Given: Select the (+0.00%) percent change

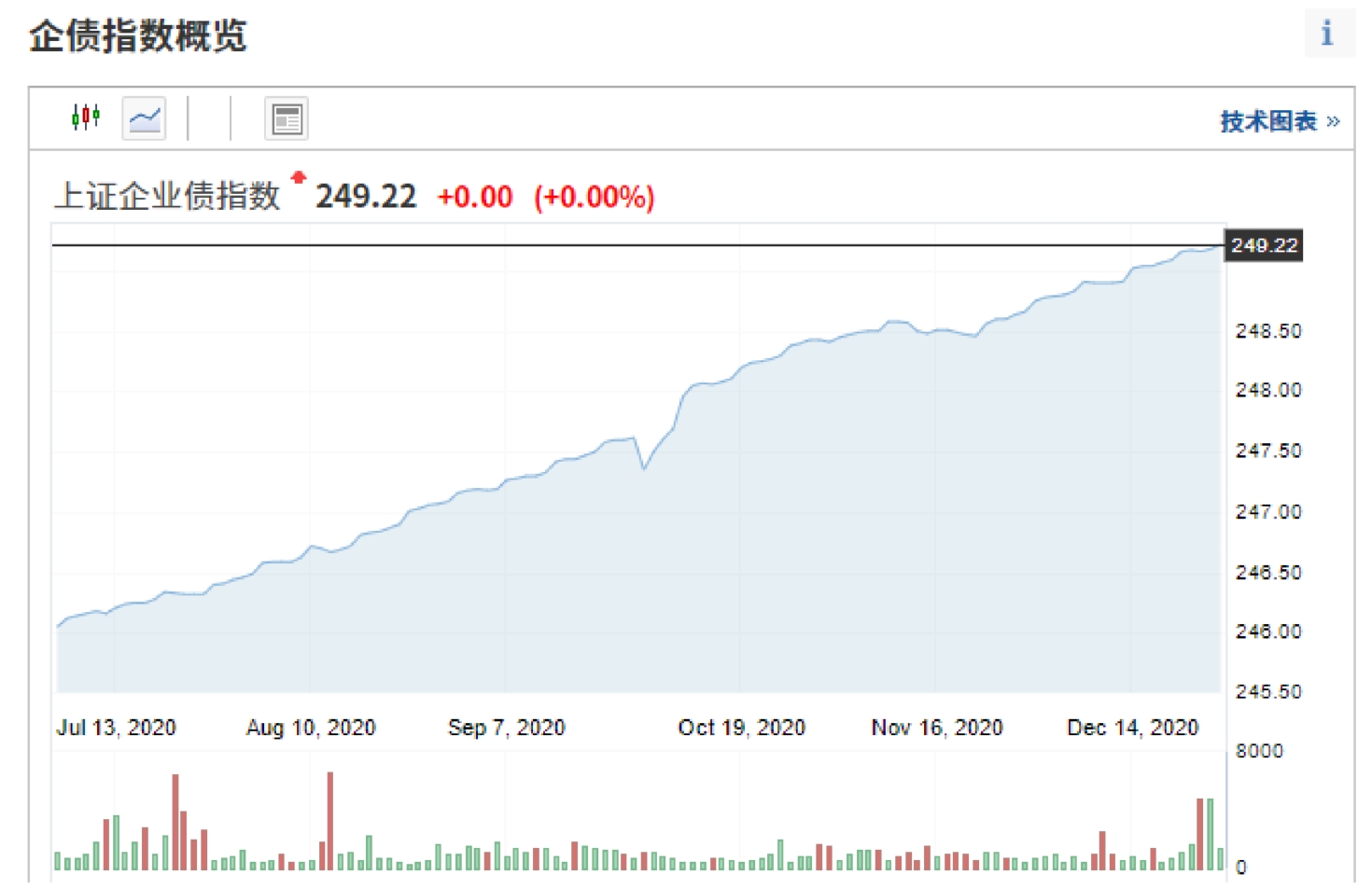Looking at the screenshot, I should point(595,197).
